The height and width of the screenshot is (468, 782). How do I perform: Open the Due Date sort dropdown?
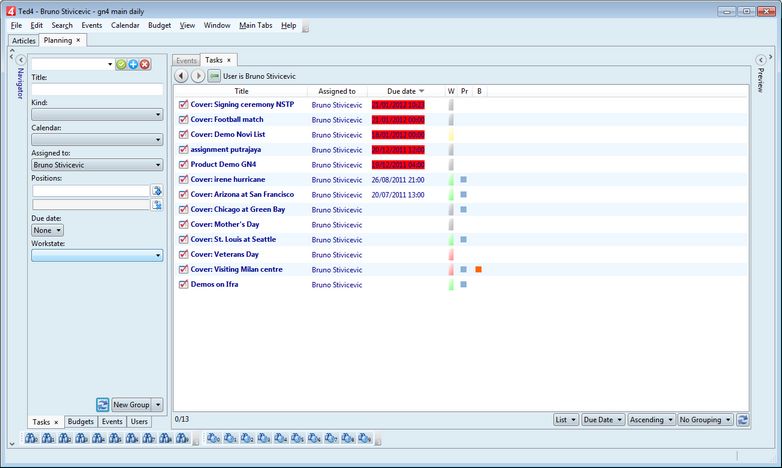click(x=603, y=420)
